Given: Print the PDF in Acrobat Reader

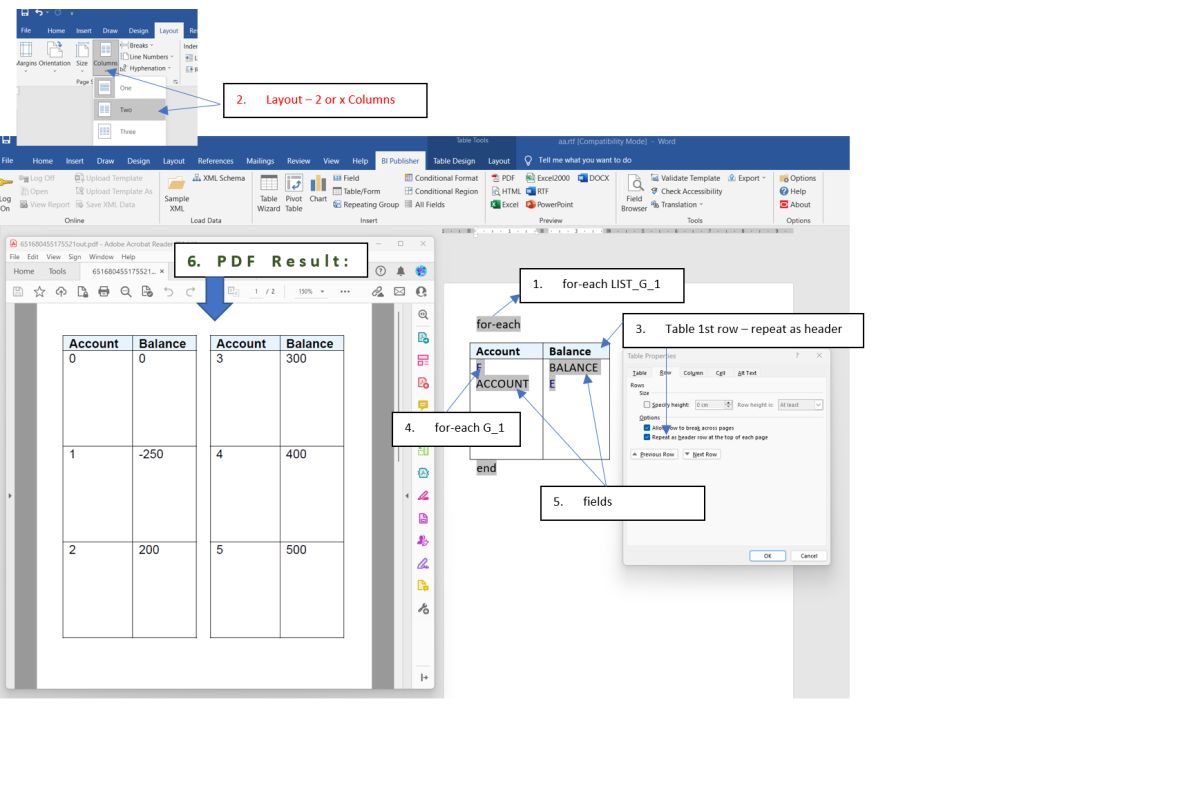Looking at the screenshot, I should click(x=104, y=291).
